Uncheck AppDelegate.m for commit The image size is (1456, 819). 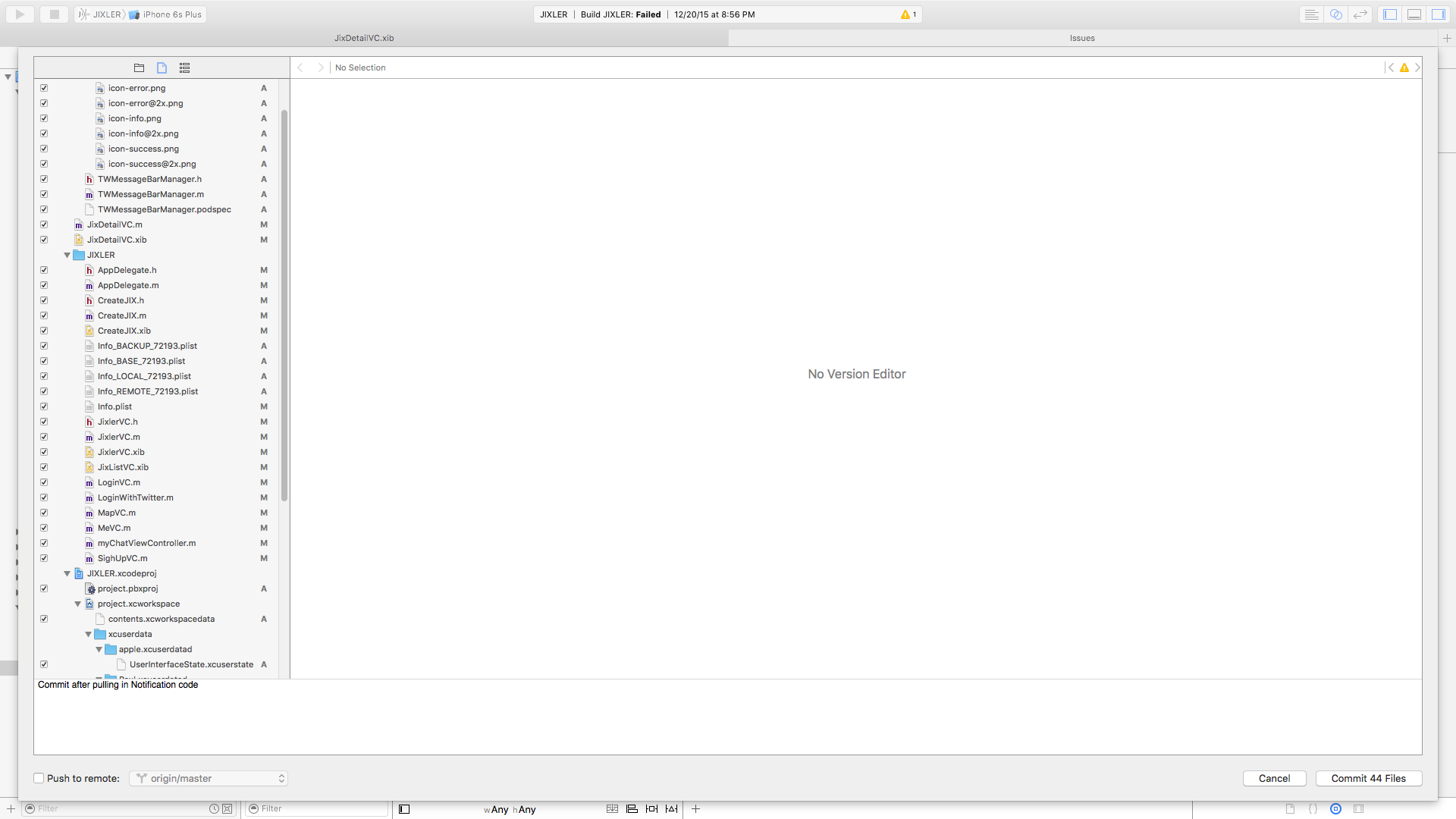point(44,285)
